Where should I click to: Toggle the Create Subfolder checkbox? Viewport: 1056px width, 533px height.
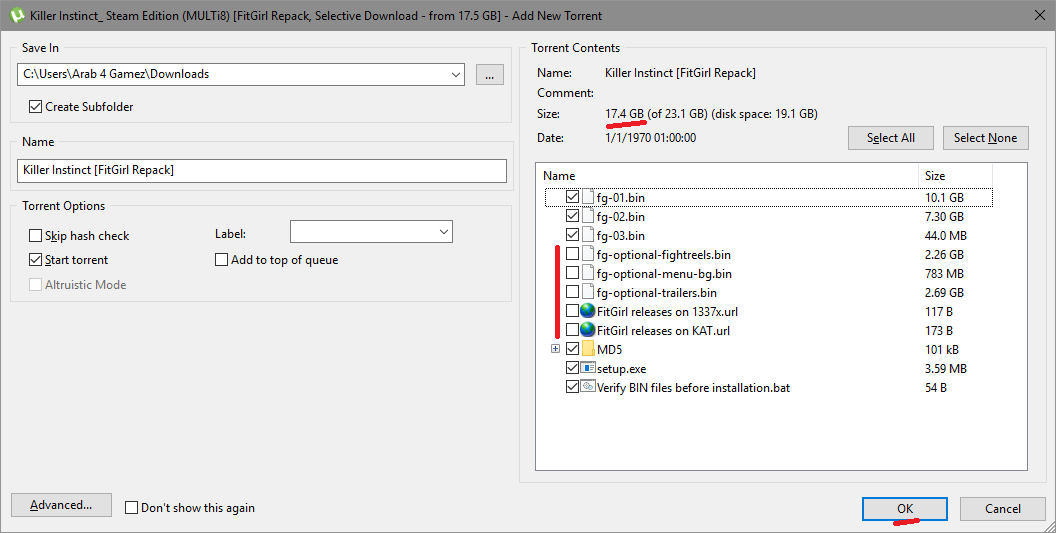click(36, 106)
